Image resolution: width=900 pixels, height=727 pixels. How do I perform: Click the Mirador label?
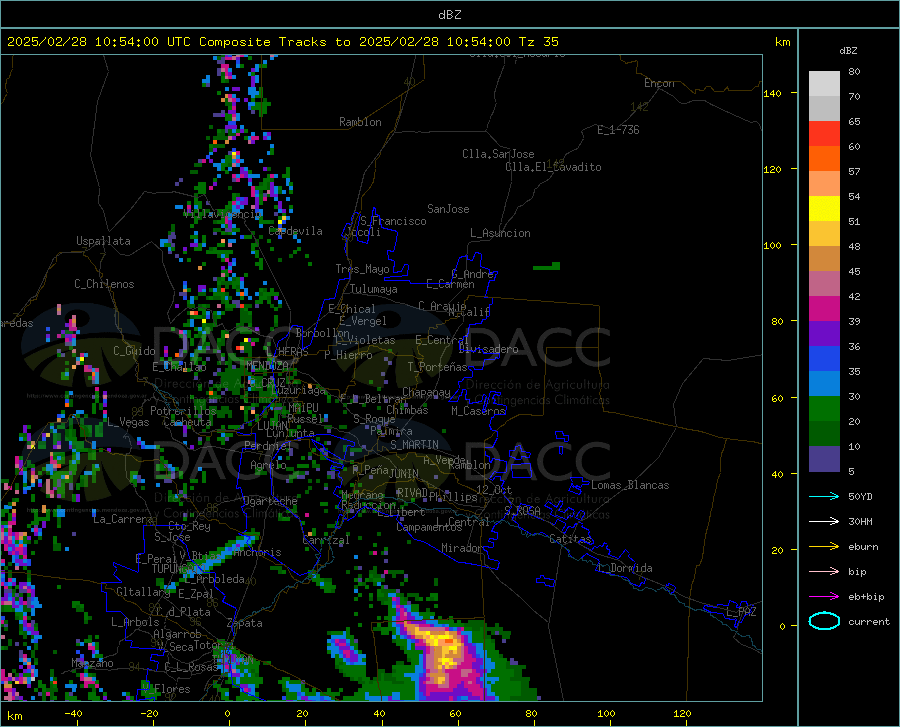462,548
